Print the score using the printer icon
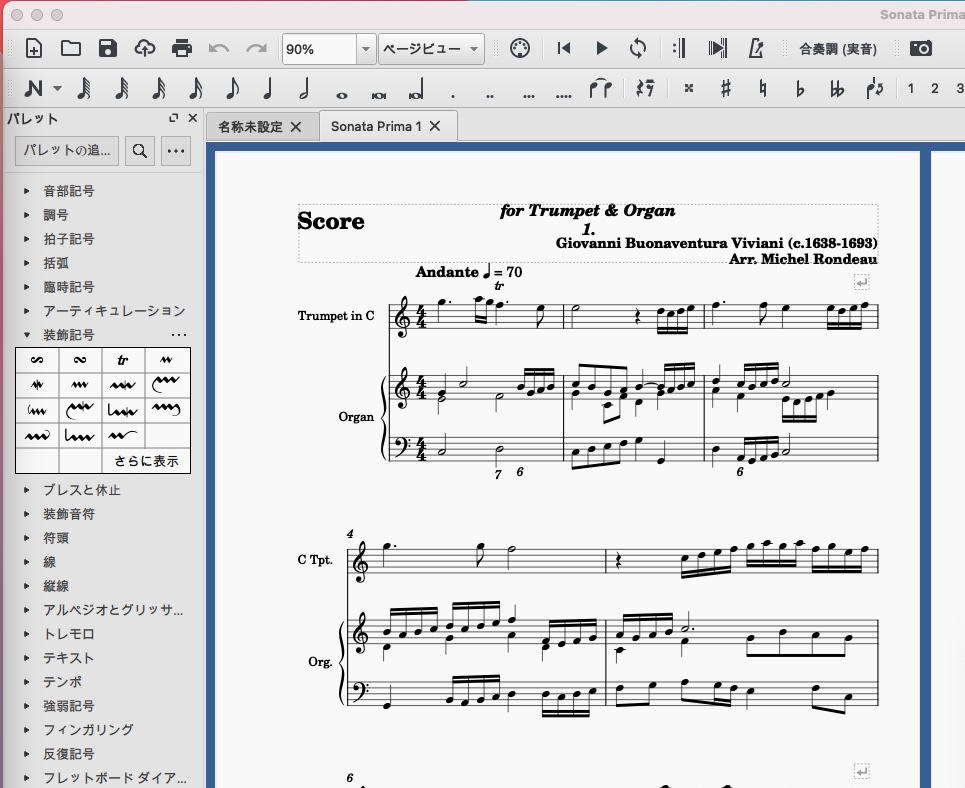This screenshot has height=788, width=965. (181, 48)
